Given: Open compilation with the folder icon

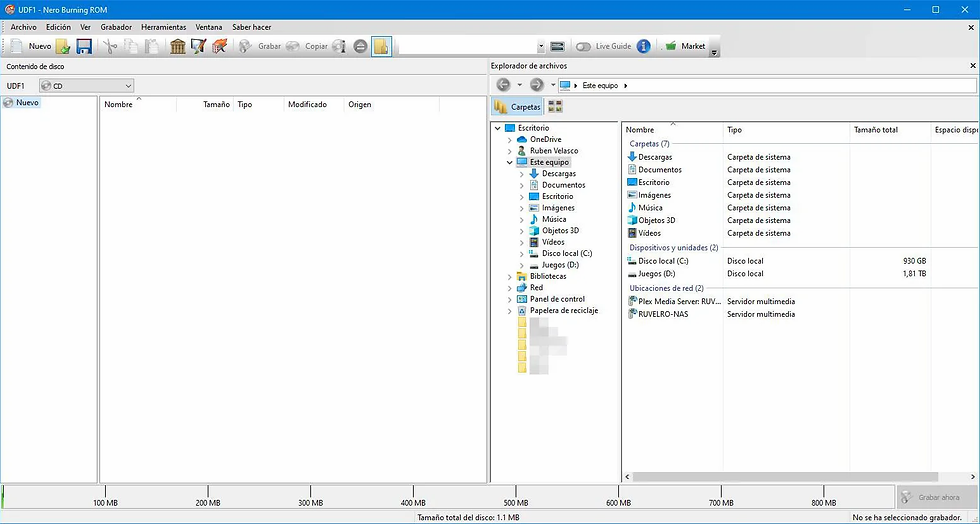Looking at the screenshot, I should pos(62,46).
